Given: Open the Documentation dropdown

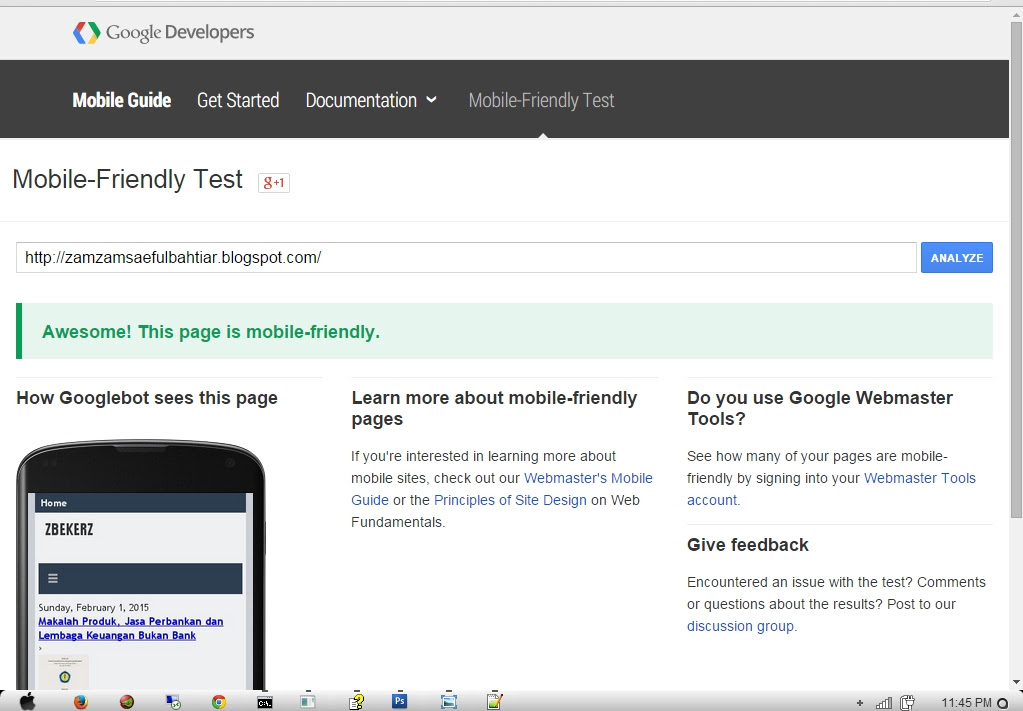Looking at the screenshot, I should tap(371, 100).
